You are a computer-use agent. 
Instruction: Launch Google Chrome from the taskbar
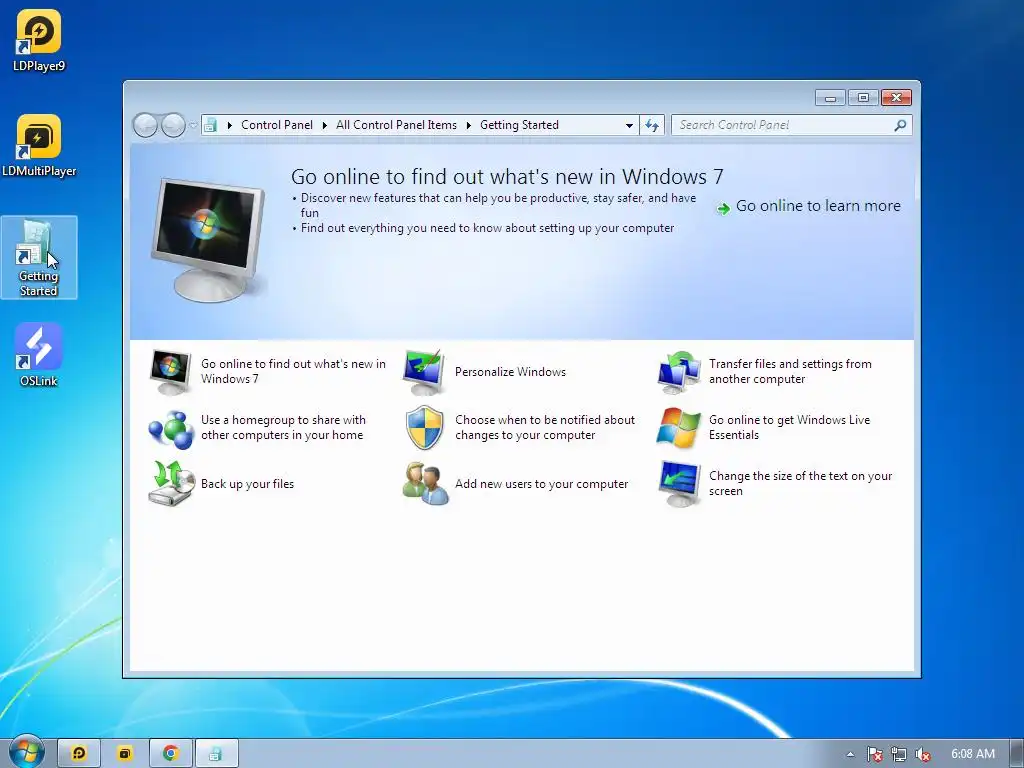coord(170,754)
